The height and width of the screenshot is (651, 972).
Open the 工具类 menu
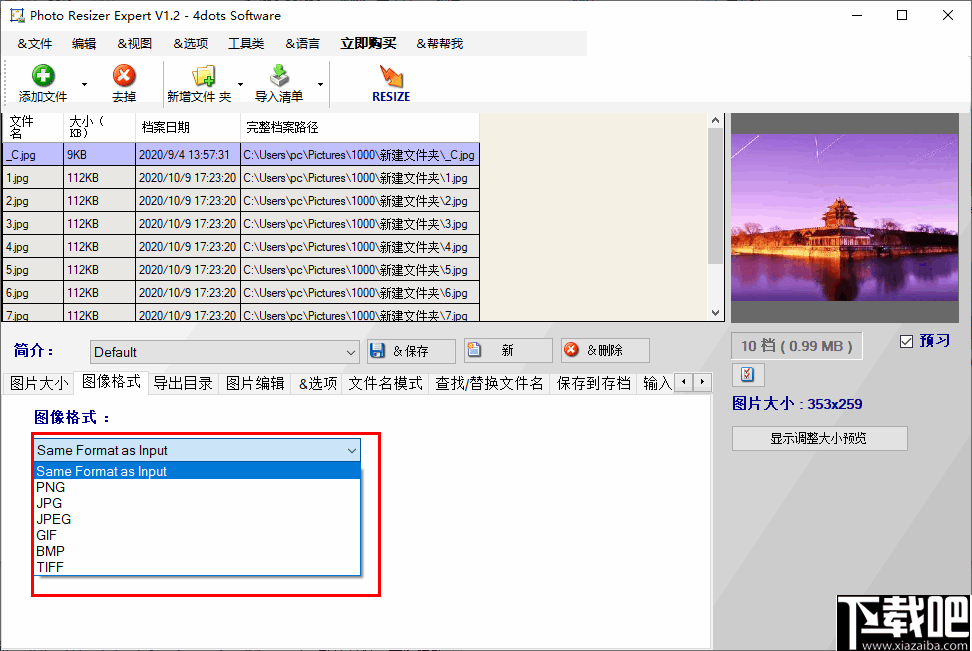tap(248, 43)
